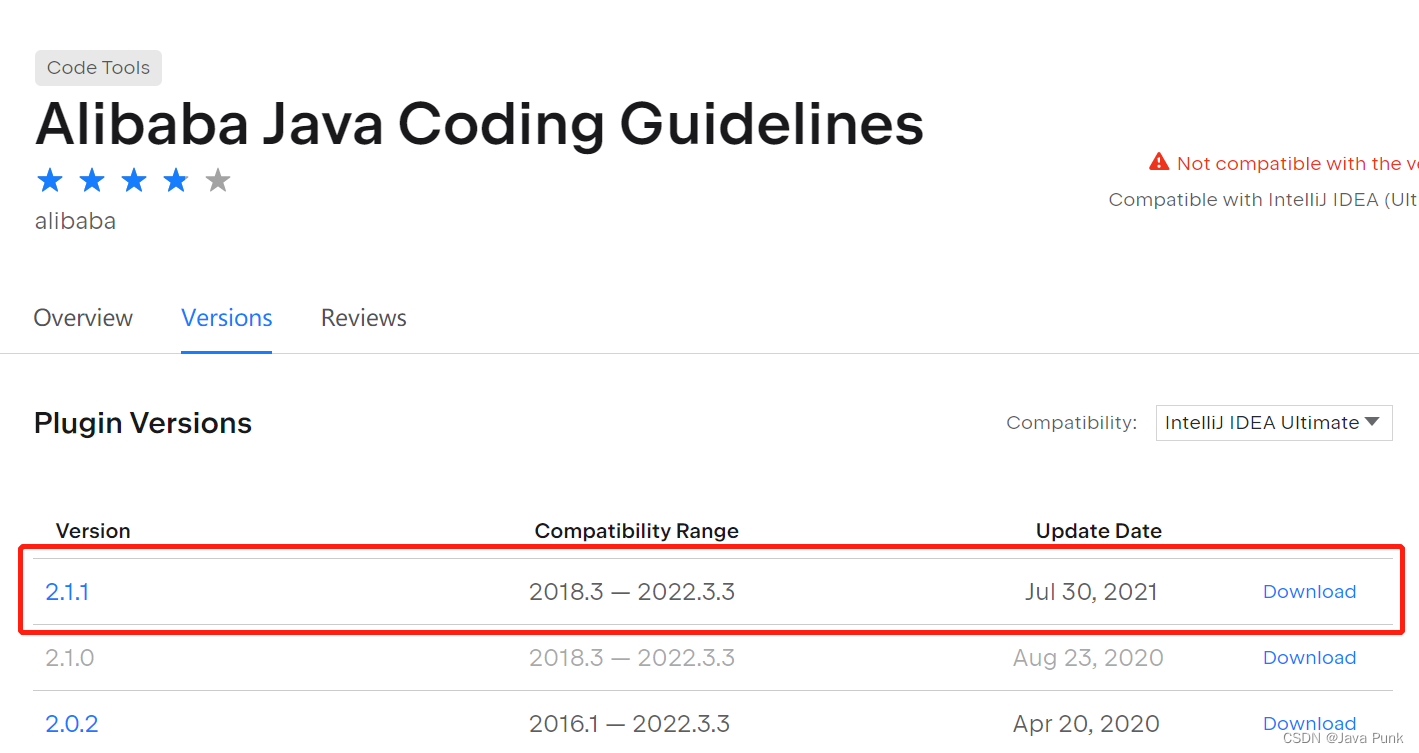Select the Versions tab
This screenshot has width=1419, height=753.
click(226, 317)
